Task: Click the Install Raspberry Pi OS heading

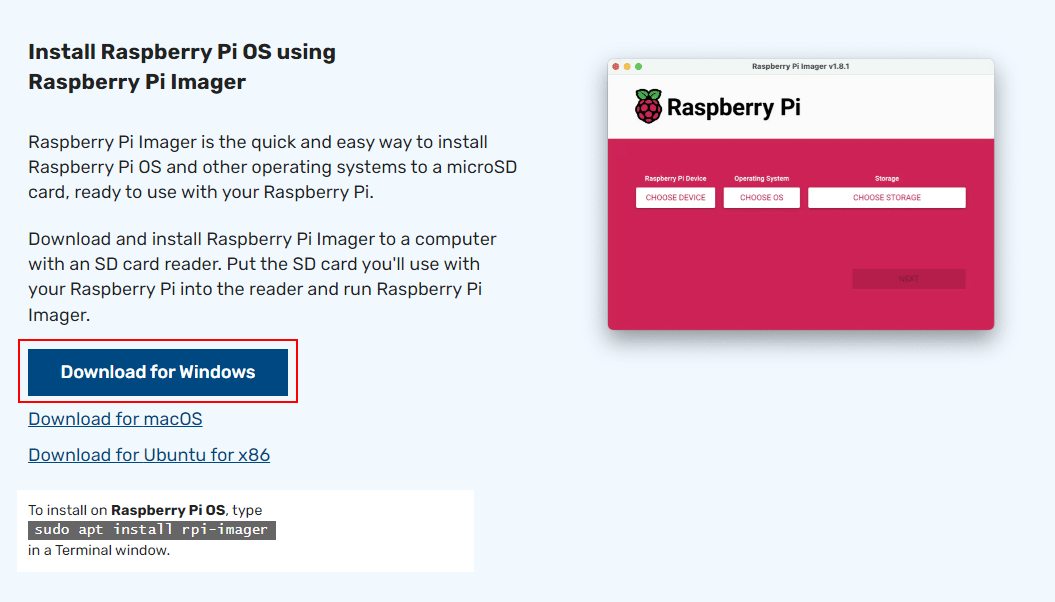Action: point(182,67)
